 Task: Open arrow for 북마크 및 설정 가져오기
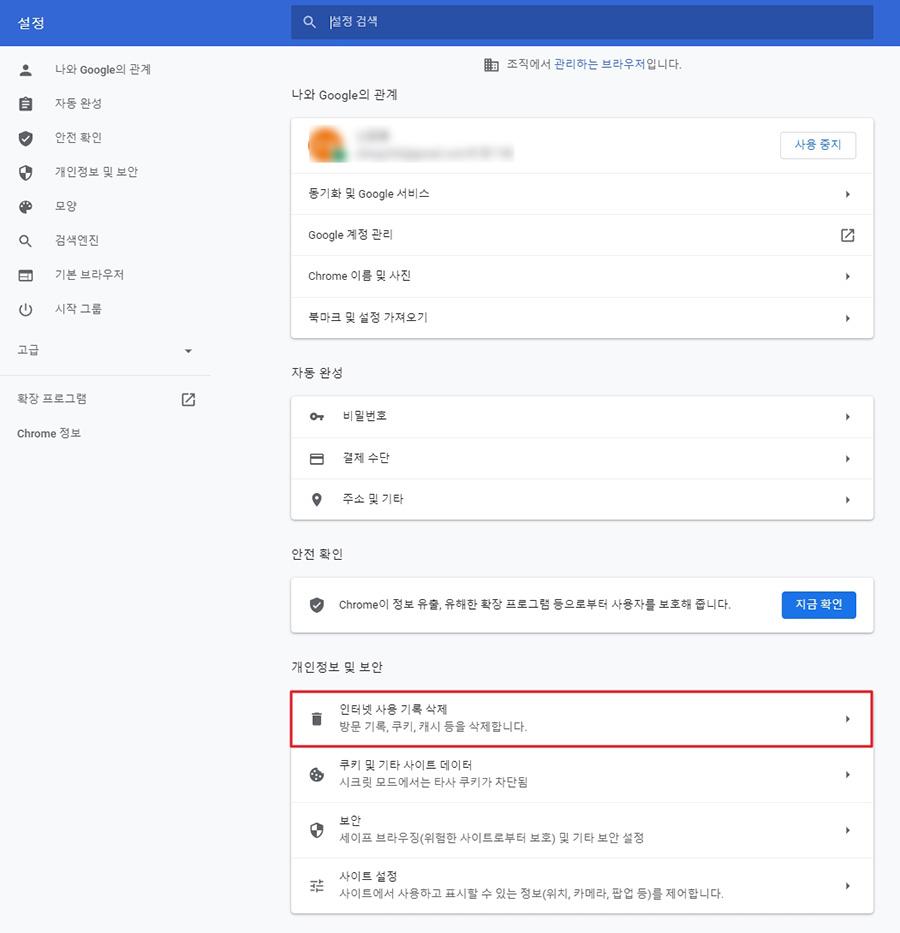click(x=848, y=318)
